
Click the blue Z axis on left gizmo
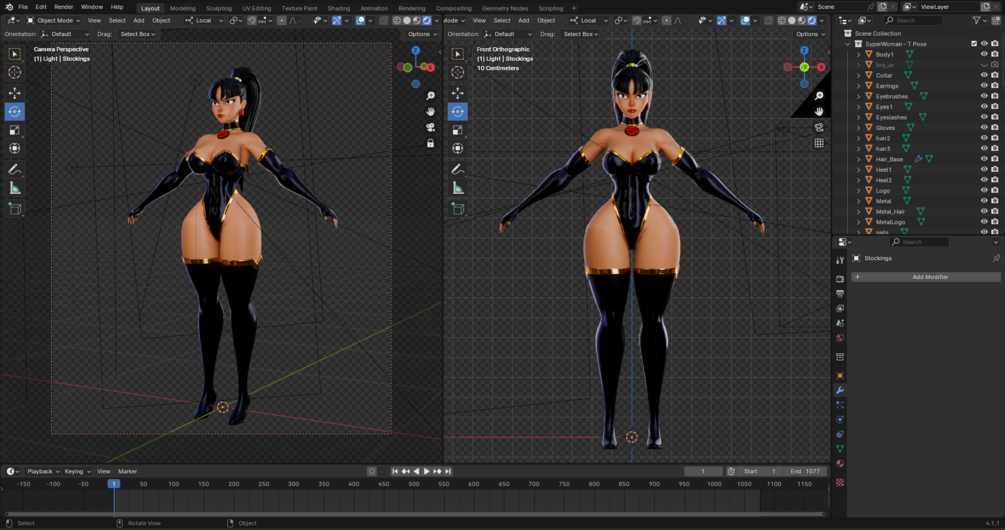(x=415, y=50)
